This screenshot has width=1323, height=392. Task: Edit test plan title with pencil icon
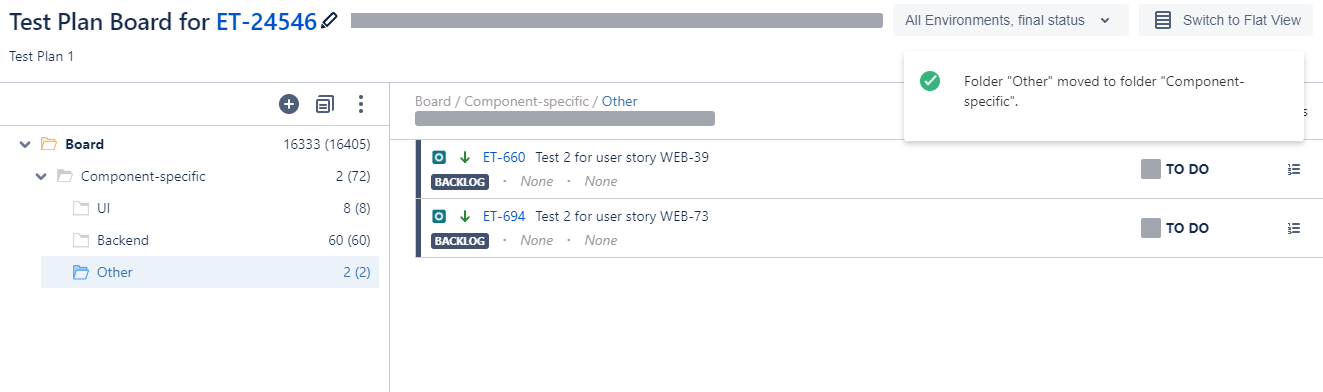[330, 21]
